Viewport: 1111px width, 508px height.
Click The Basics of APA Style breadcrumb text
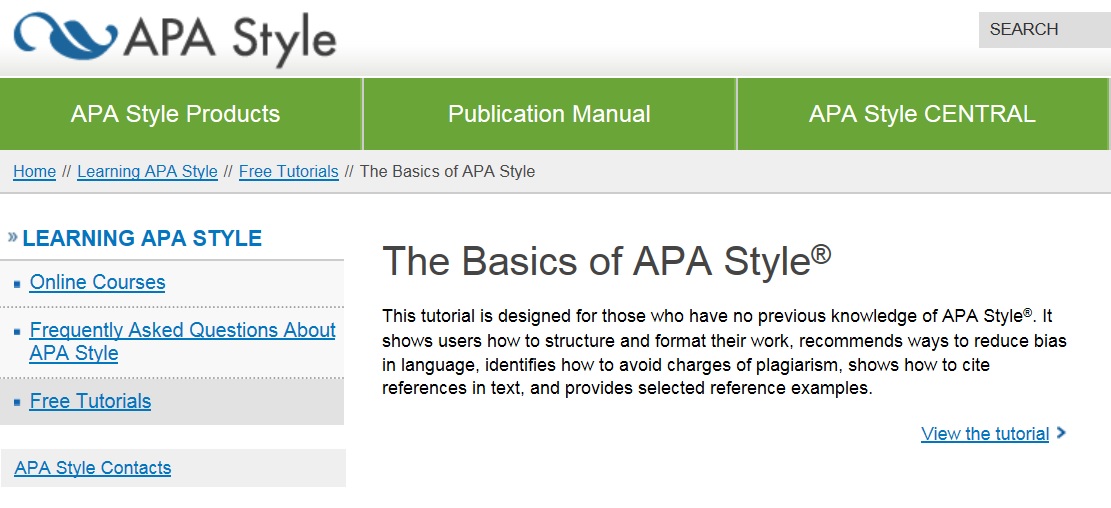448,171
